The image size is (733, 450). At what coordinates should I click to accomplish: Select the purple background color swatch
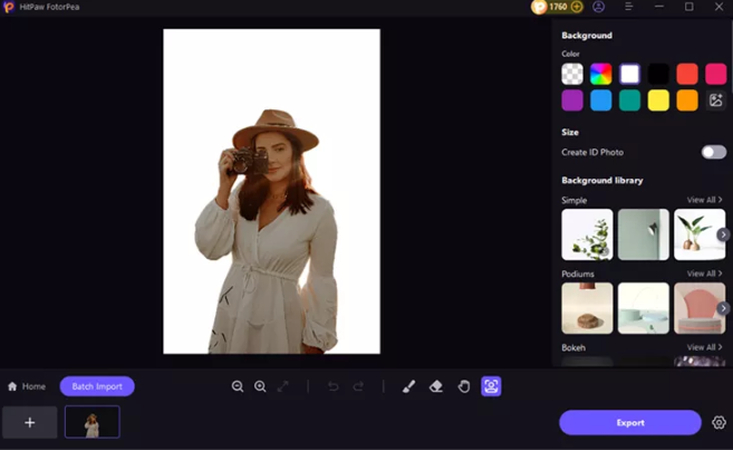tap(572, 100)
